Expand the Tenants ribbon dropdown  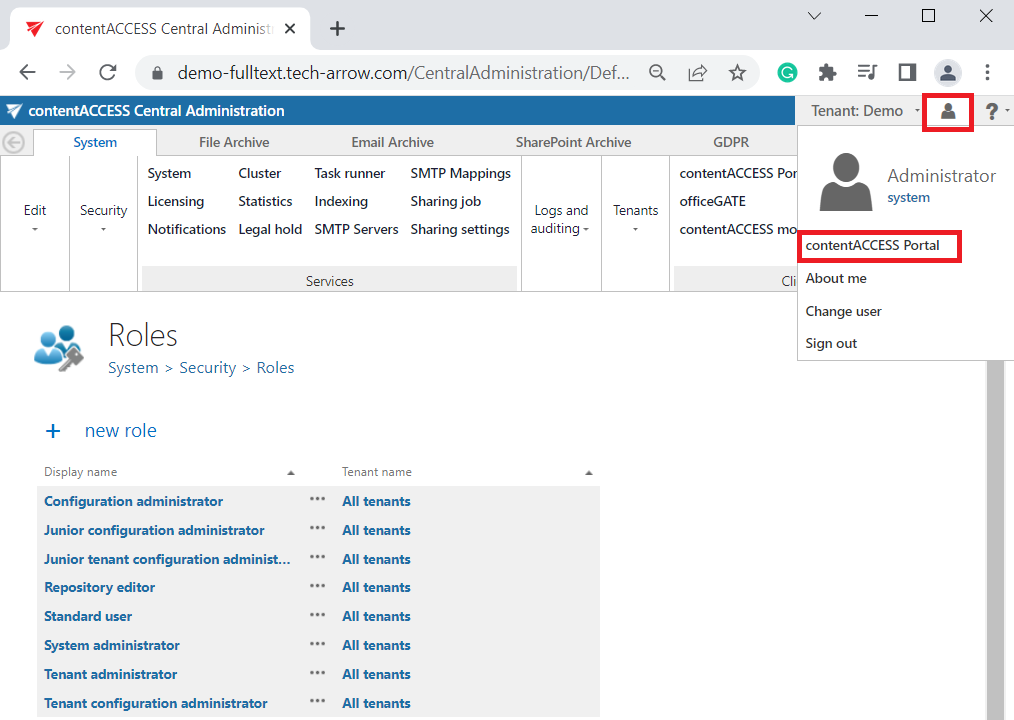pyautogui.click(x=636, y=218)
